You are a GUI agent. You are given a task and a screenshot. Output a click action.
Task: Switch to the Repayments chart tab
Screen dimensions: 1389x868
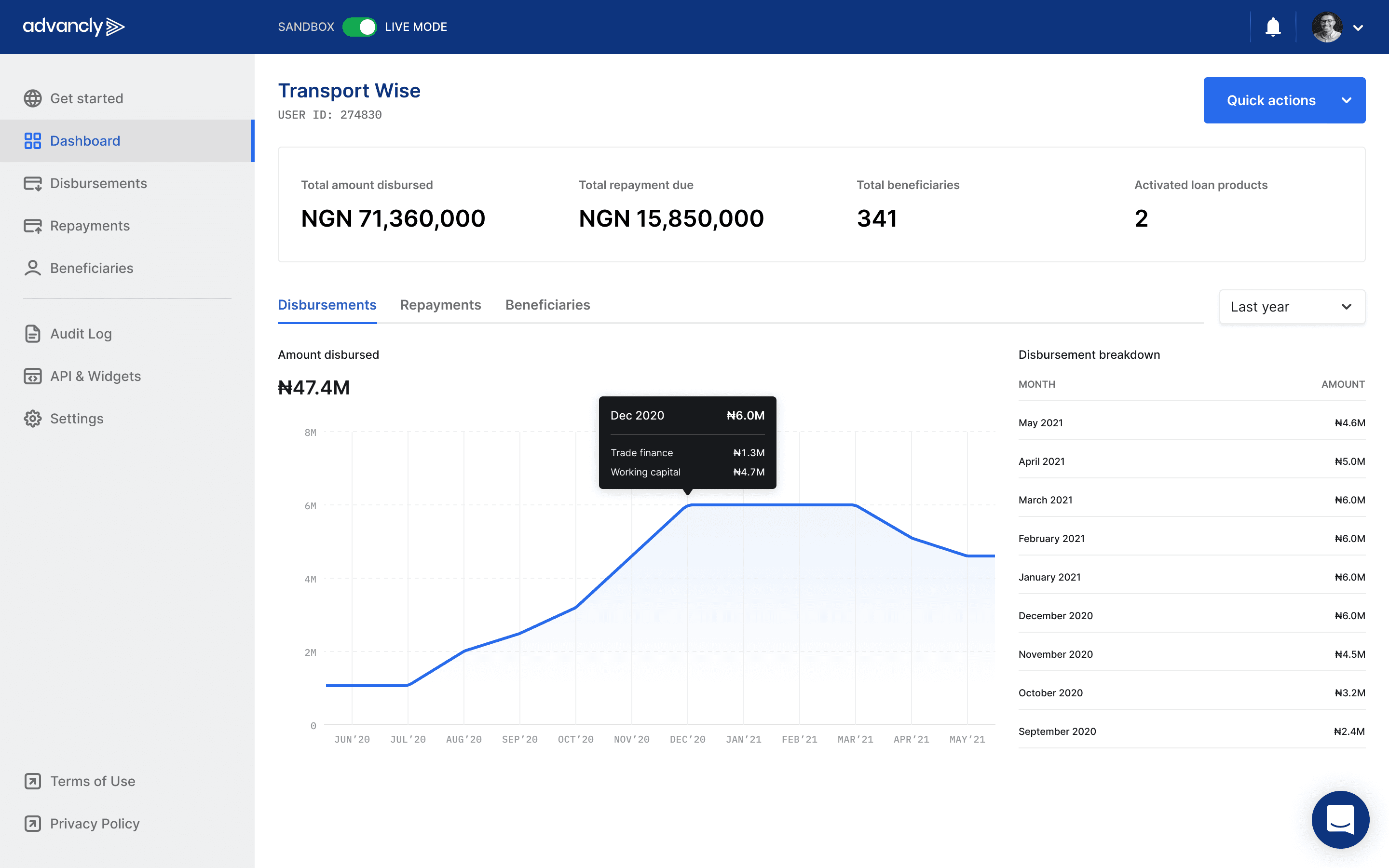pos(440,305)
